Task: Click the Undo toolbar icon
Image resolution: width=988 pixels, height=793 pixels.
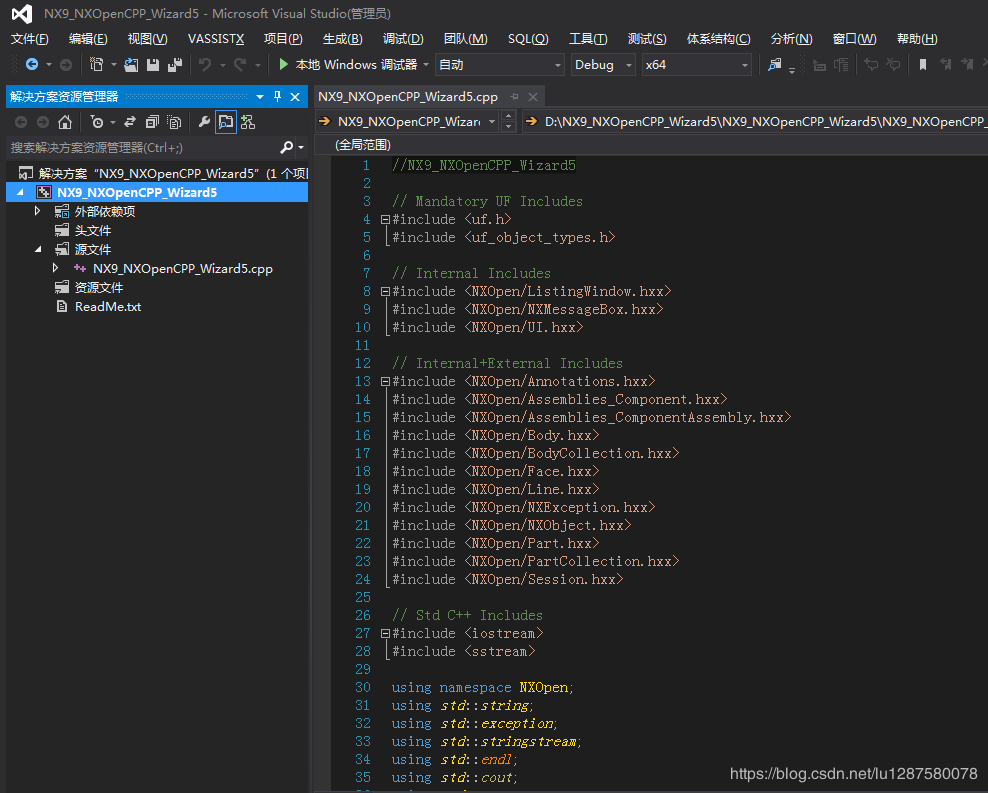Action: pos(205,64)
